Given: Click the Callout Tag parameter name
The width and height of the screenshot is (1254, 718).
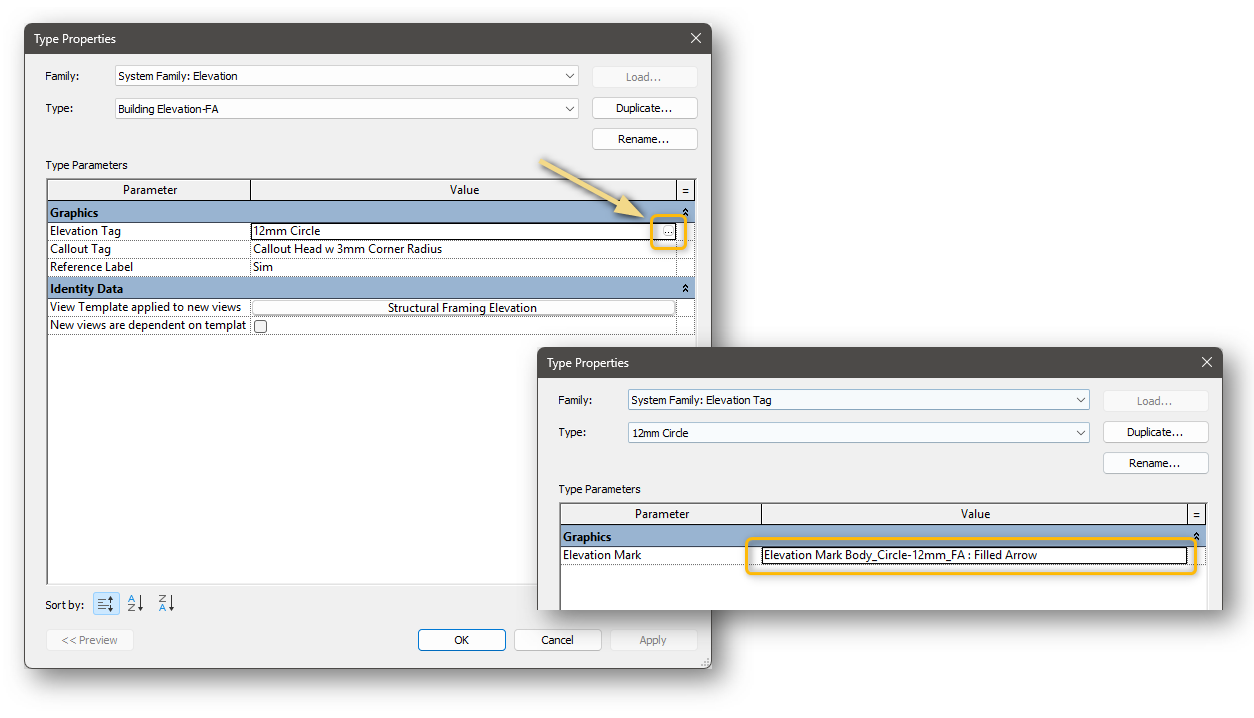Looking at the screenshot, I should click(80, 249).
